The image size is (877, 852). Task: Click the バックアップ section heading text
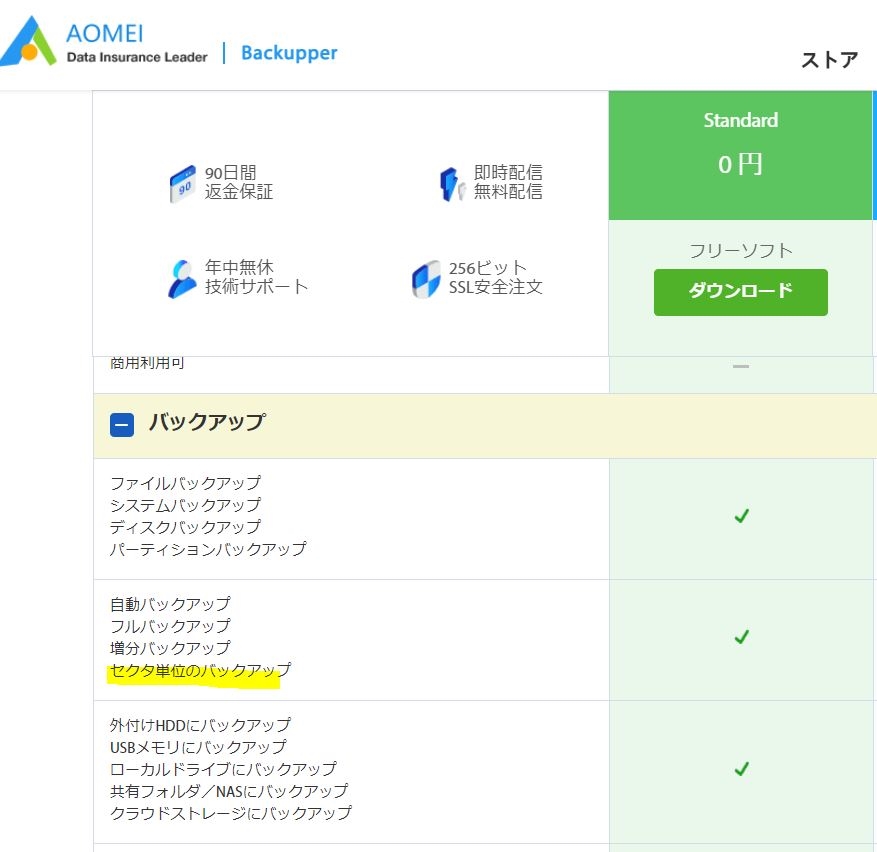[208, 422]
